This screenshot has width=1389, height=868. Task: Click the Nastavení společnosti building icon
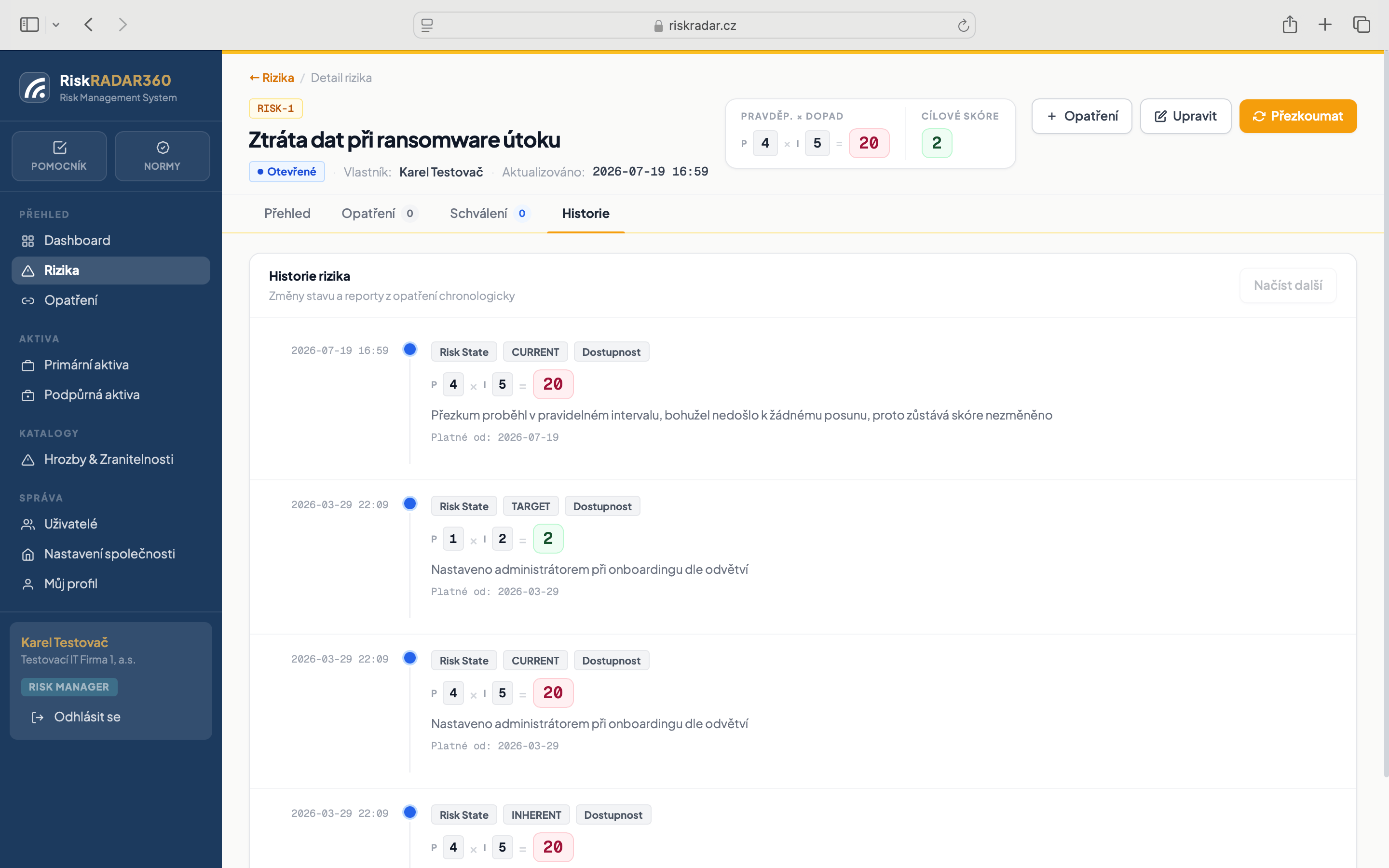click(28, 555)
